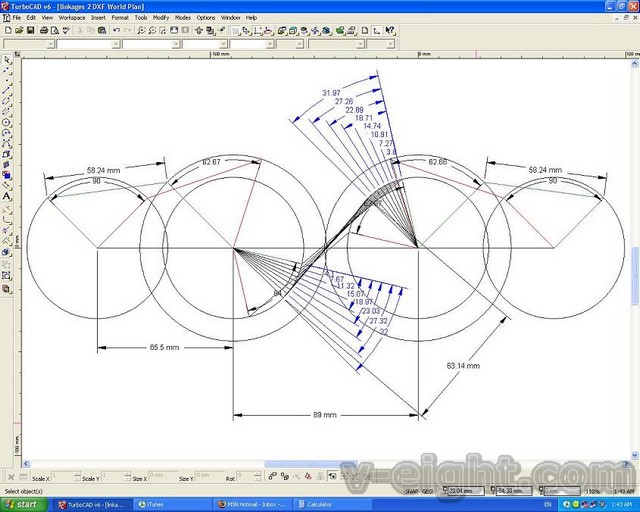The width and height of the screenshot is (640, 512).
Task: Print the drawing
Action: (44, 30)
